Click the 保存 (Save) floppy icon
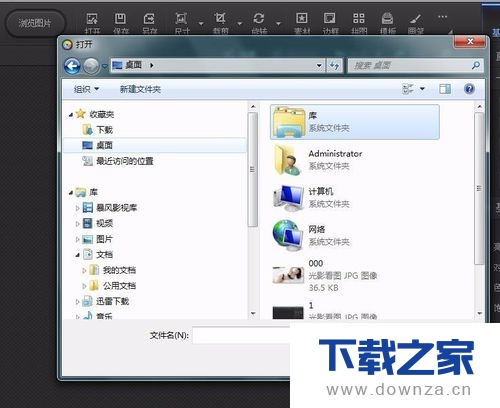500x408 pixels. (120, 19)
